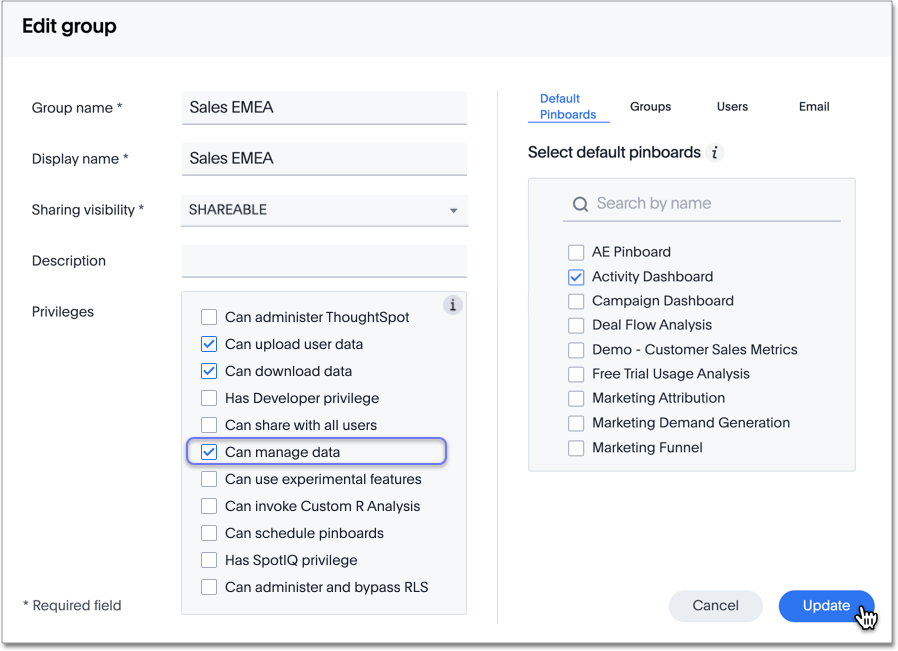
Task: Uncheck Can upload user data
Action: pyautogui.click(x=209, y=344)
